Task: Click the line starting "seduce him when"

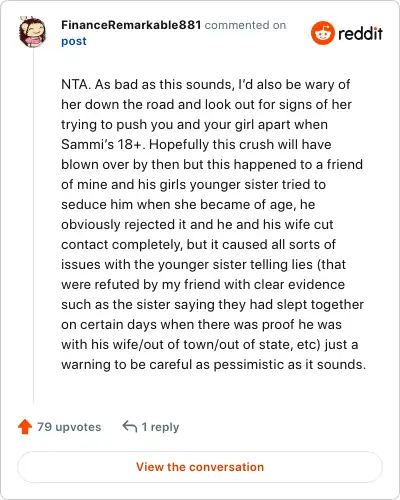Action: pos(188,205)
